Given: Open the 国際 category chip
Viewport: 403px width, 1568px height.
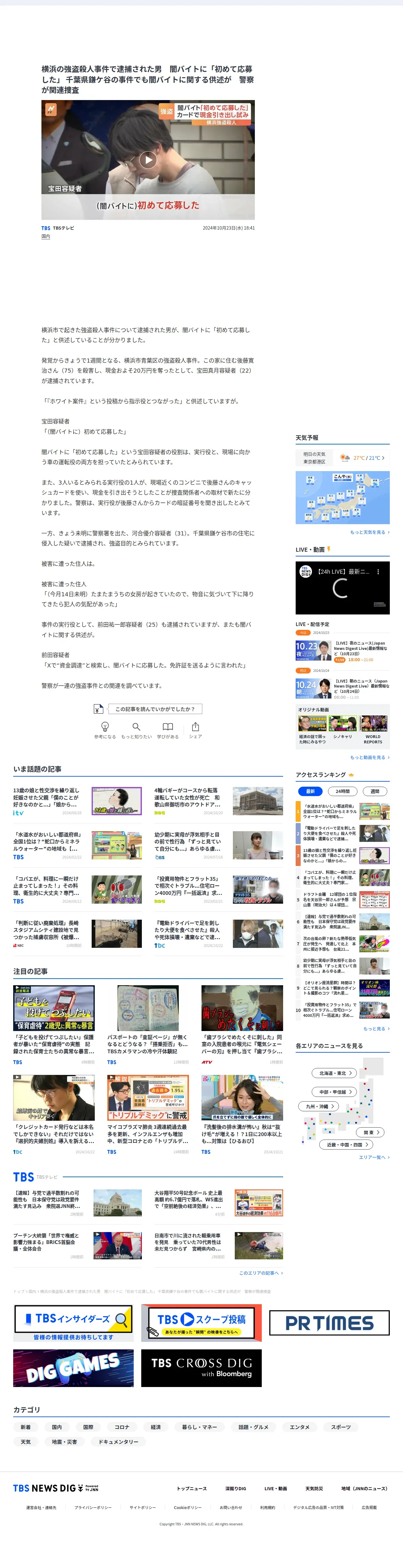Looking at the screenshot, I should (x=88, y=1427).
